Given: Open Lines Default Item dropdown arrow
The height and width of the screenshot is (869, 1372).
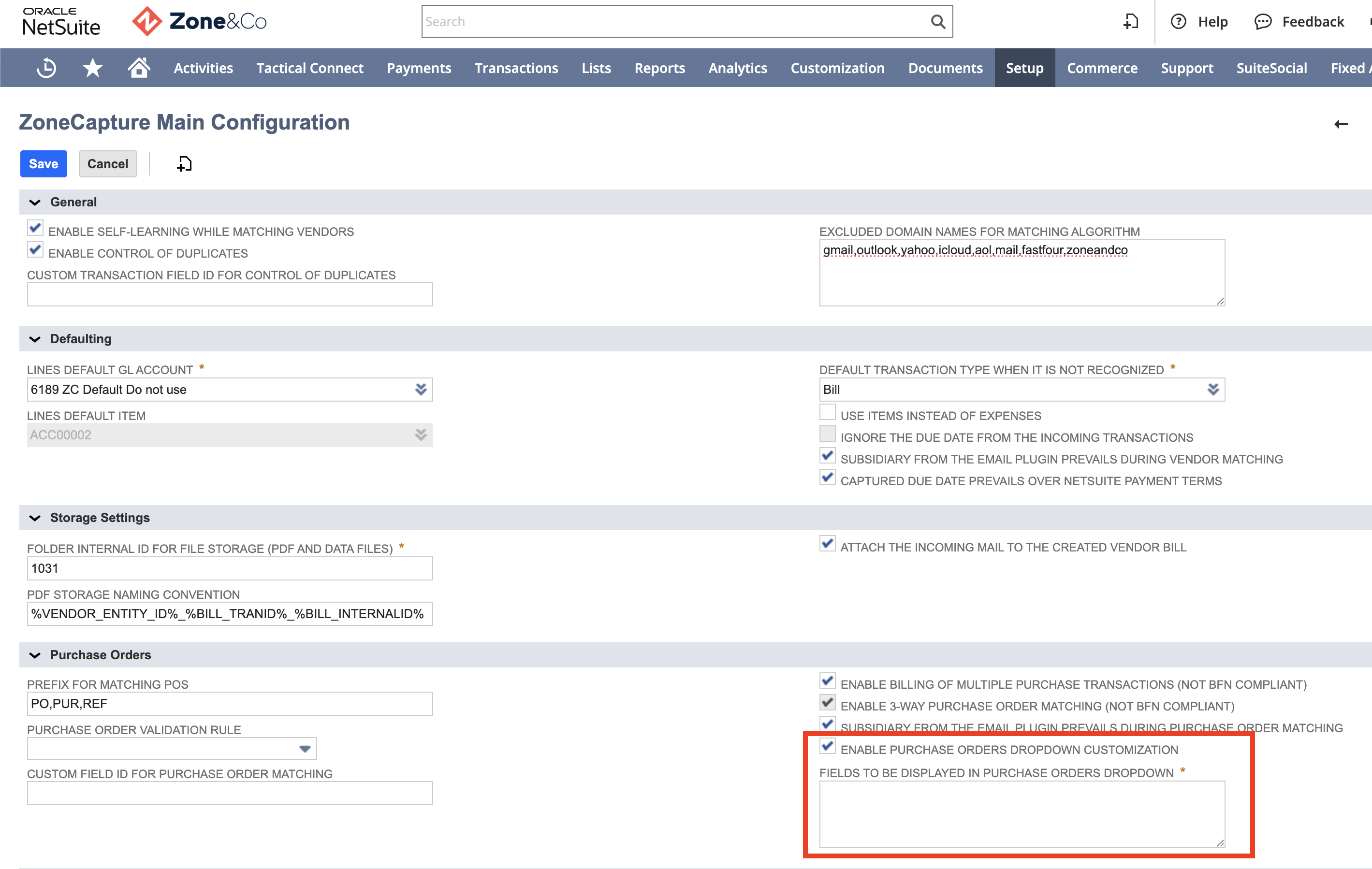Looking at the screenshot, I should [421, 435].
